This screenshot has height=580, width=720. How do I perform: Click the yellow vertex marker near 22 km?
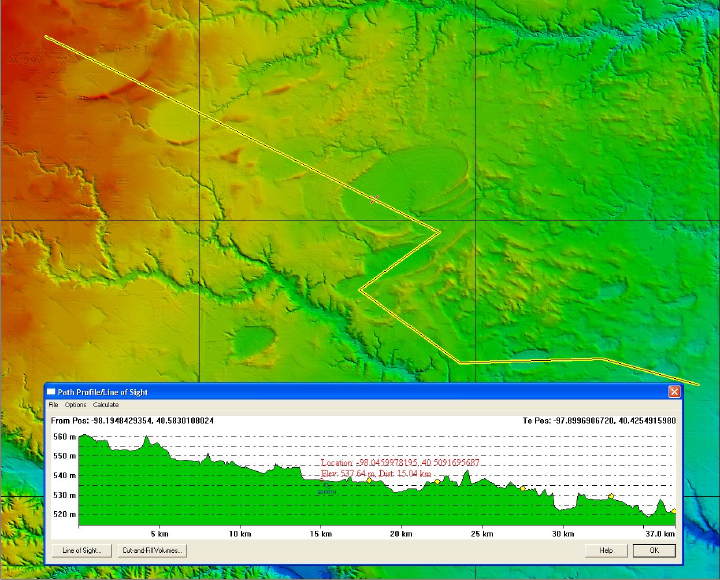click(x=437, y=482)
